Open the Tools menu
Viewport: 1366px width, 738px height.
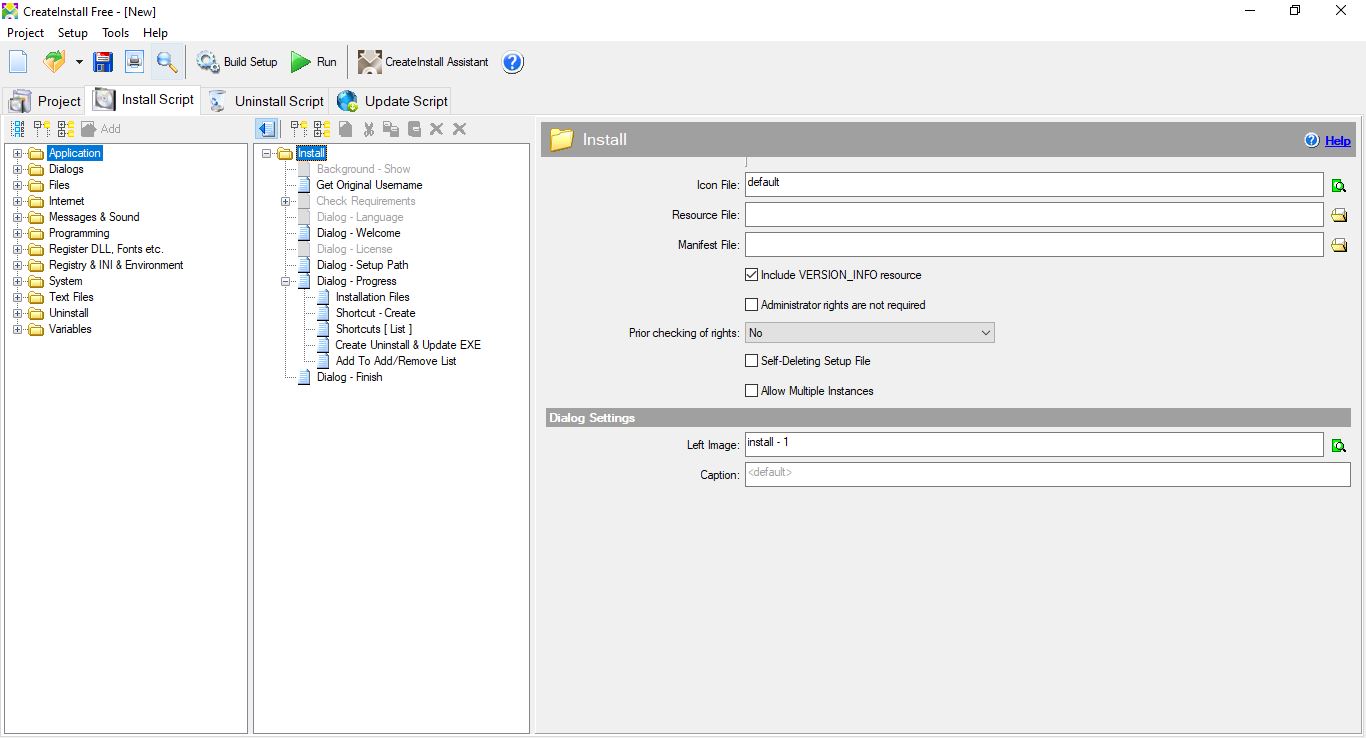click(x=116, y=33)
